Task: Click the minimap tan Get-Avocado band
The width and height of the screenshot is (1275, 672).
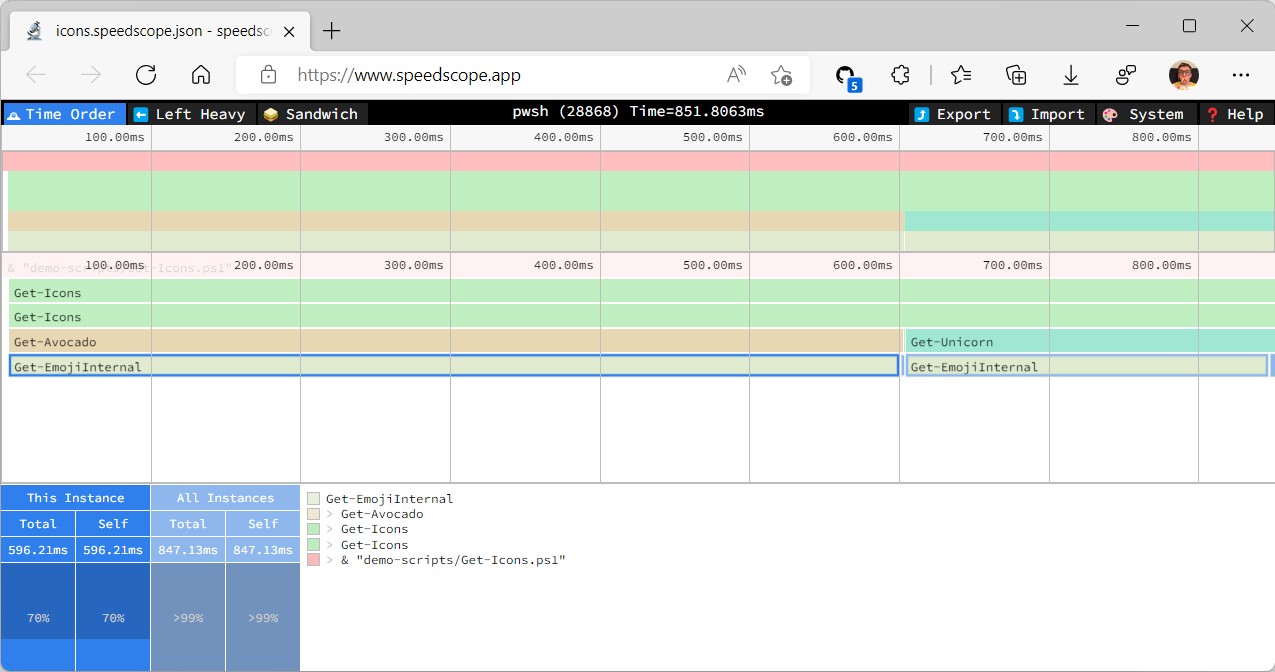Action: pos(454,221)
